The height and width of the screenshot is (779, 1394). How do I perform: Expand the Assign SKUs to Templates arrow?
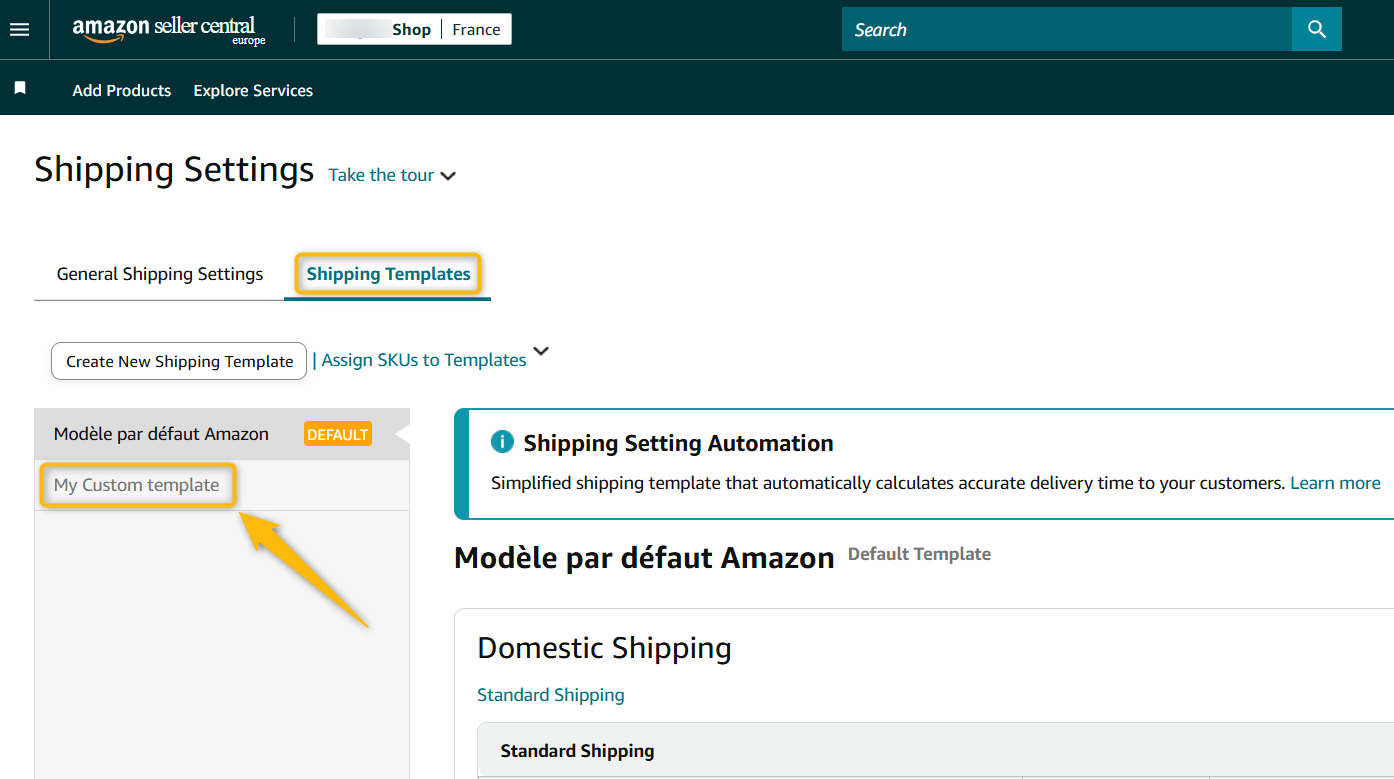click(541, 352)
